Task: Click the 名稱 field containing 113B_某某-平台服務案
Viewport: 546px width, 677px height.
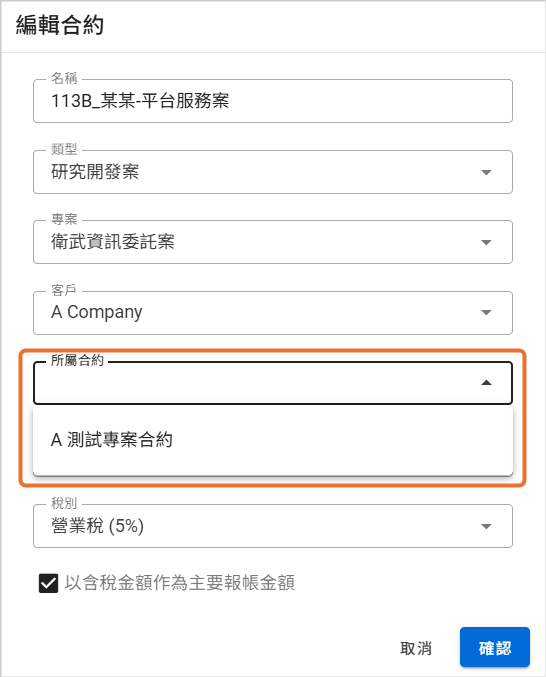Action: coord(273,101)
